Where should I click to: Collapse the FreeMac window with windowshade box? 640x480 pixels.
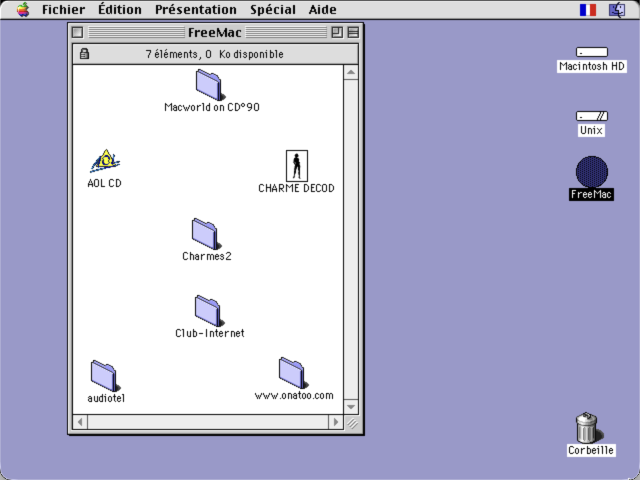(353, 32)
